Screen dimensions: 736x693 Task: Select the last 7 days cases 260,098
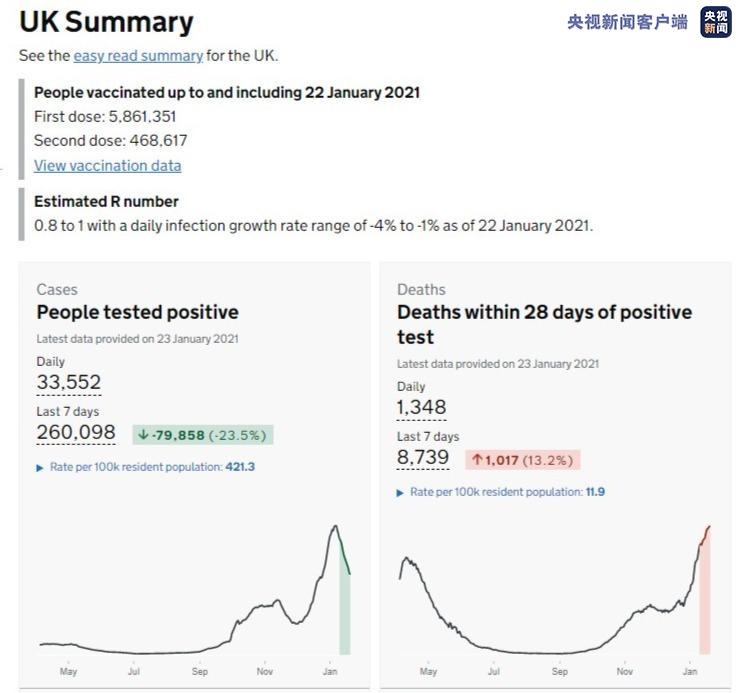(77, 432)
